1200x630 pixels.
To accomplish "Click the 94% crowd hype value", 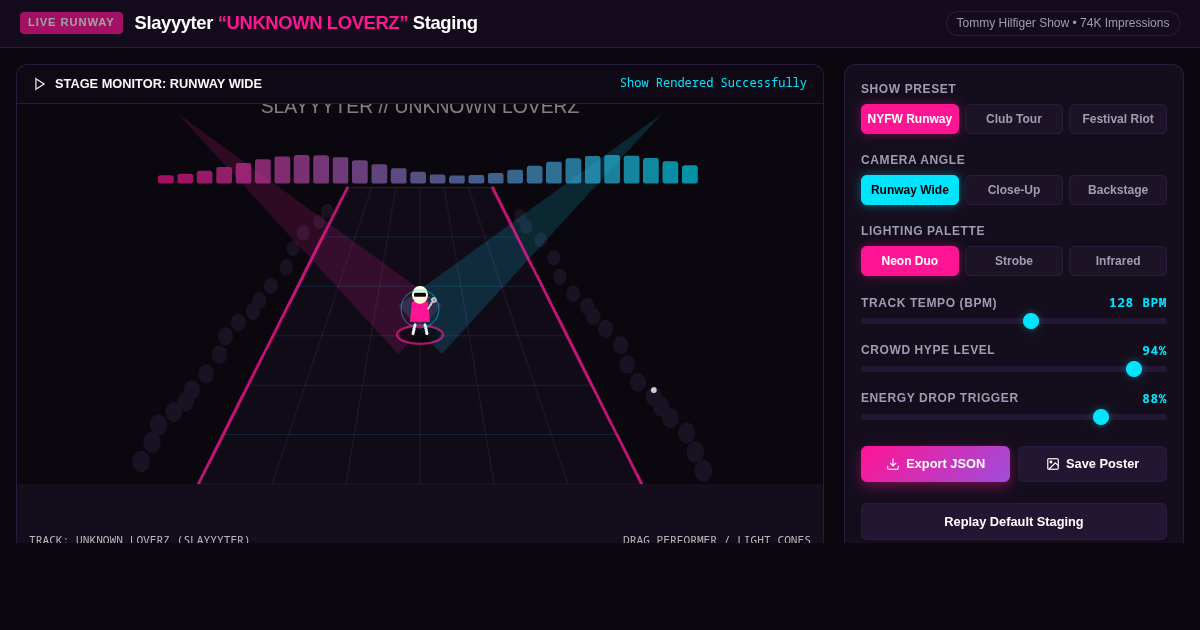I will coord(1155,351).
